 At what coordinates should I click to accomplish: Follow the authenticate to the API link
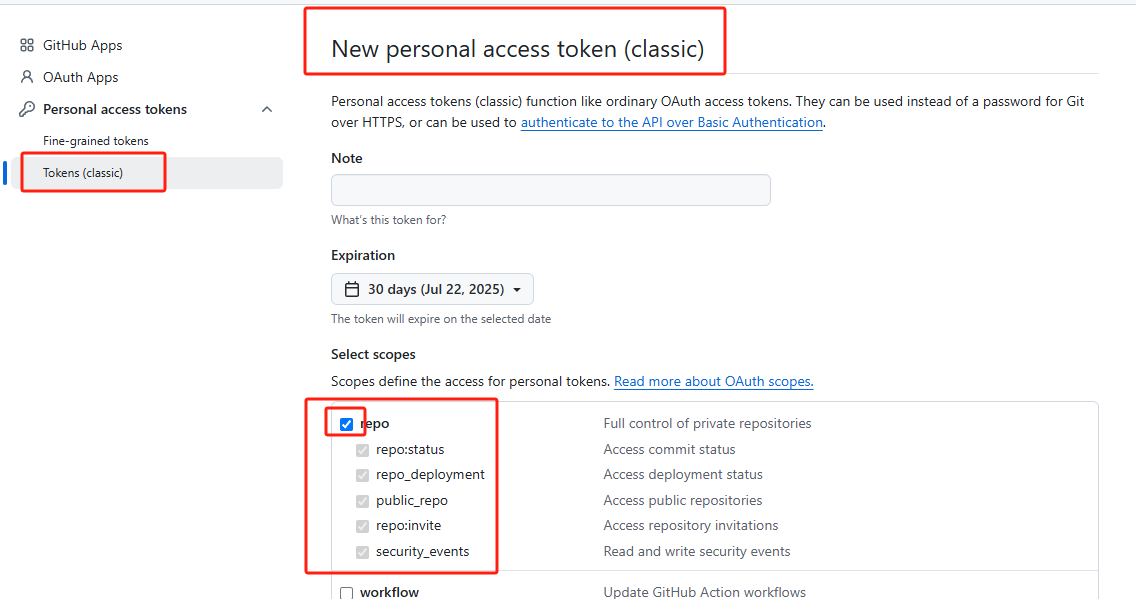click(x=672, y=122)
